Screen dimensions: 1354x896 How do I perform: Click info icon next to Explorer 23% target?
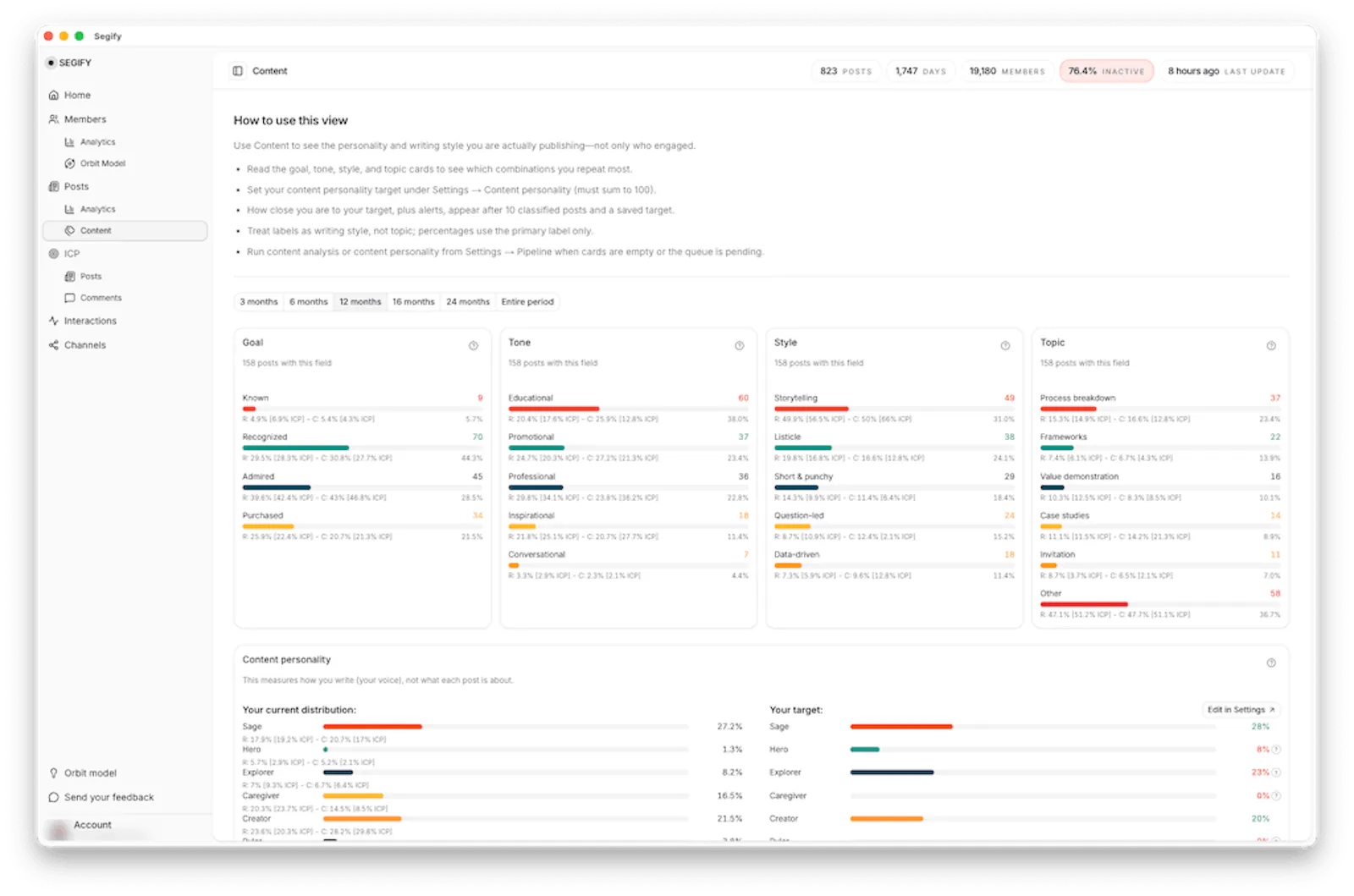click(x=1276, y=772)
